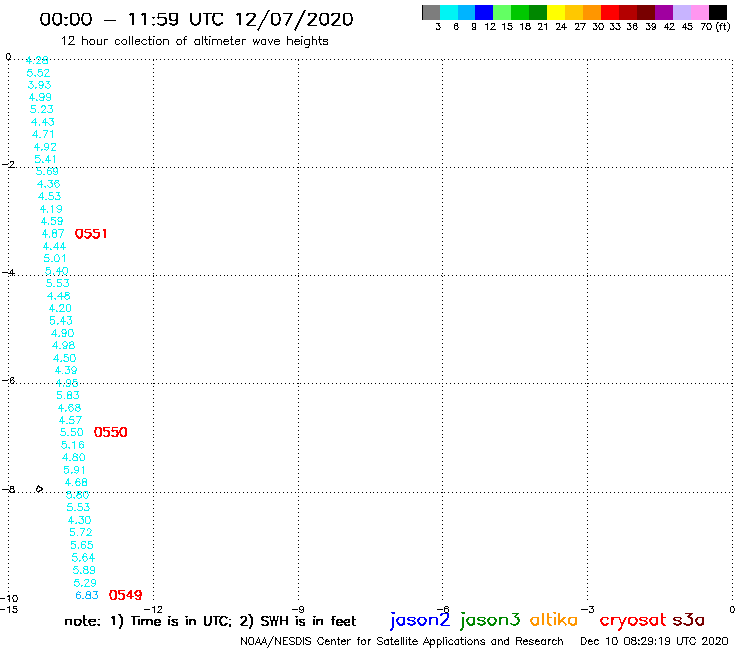The image size is (740, 650).
Task: Click the red time label 0551
Action: [91, 234]
